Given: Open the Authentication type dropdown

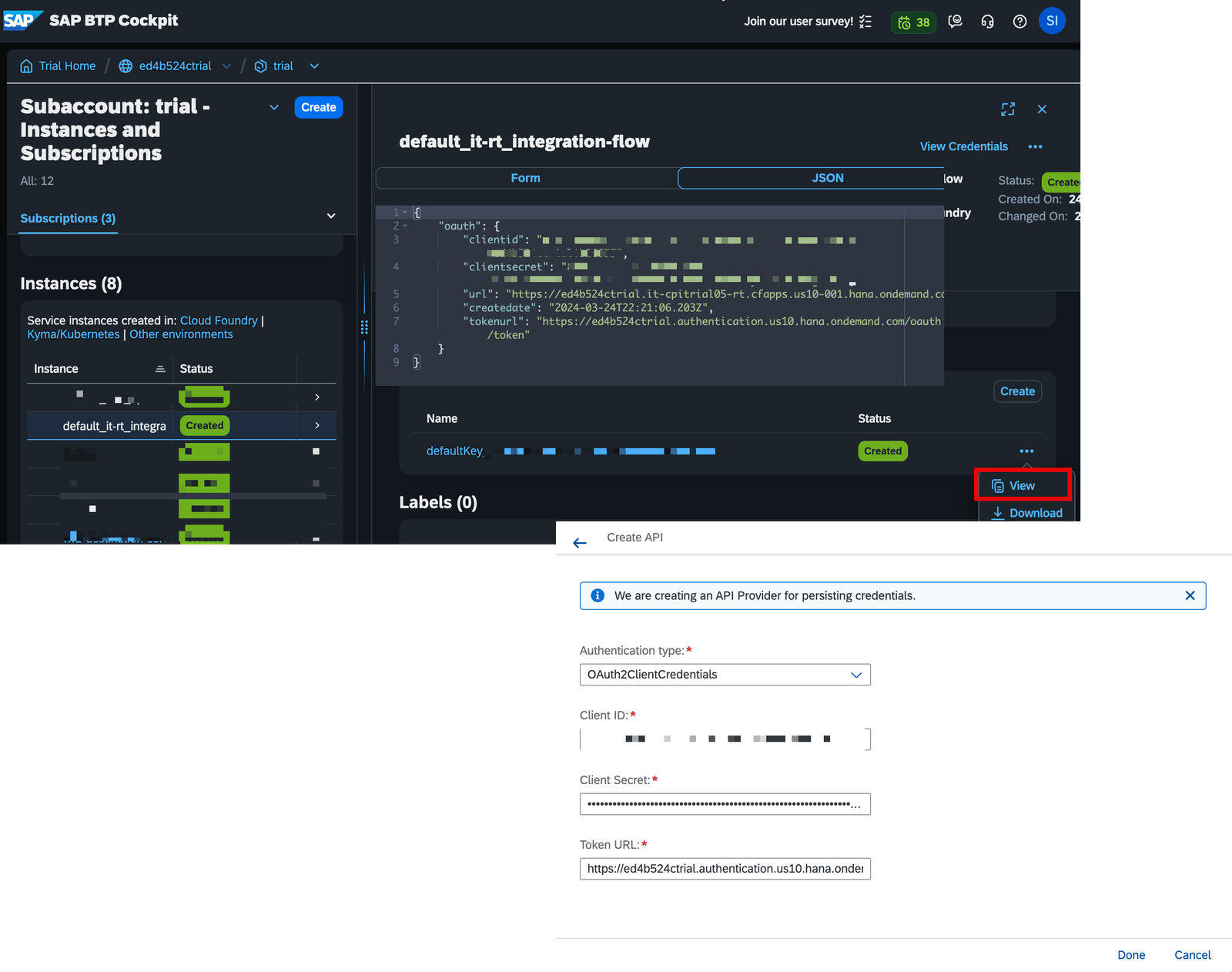Looking at the screenshot, I should pyautogui.click(x=855, y=675).
